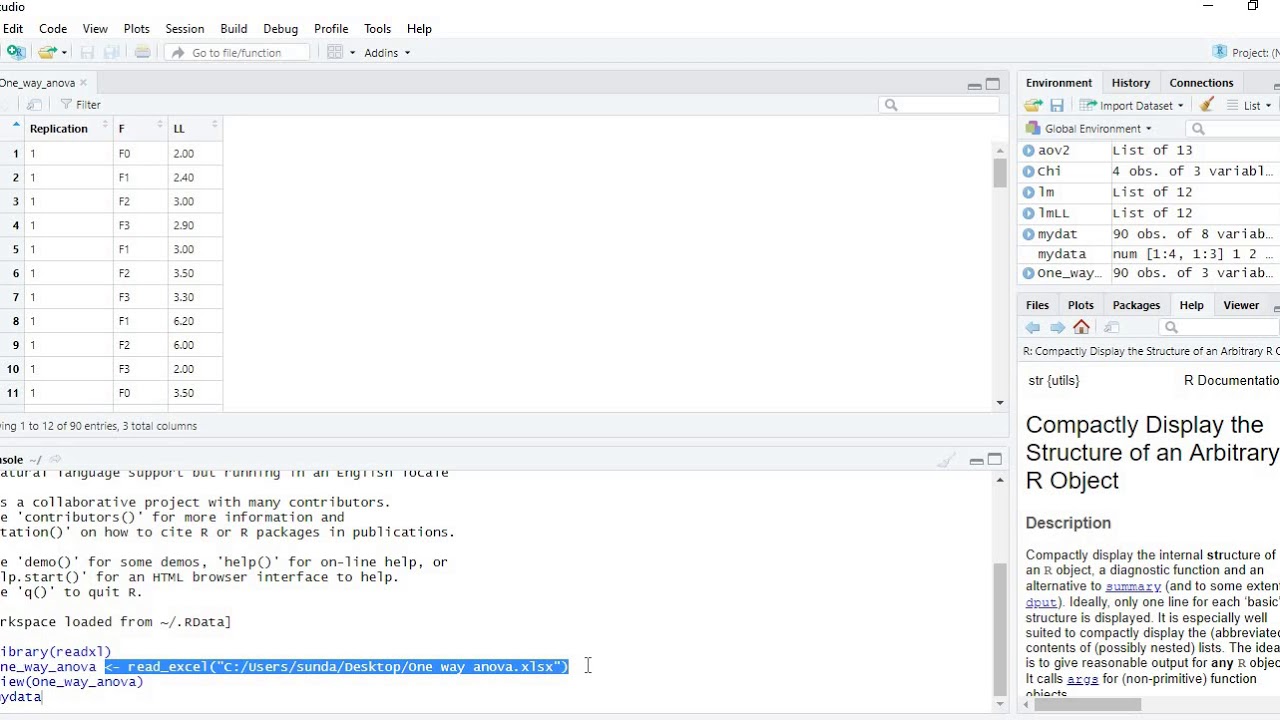The height and width of the screenshot is (720, 1280).
Task: Switch to the Connections tab
Action: coord(1201,83)
